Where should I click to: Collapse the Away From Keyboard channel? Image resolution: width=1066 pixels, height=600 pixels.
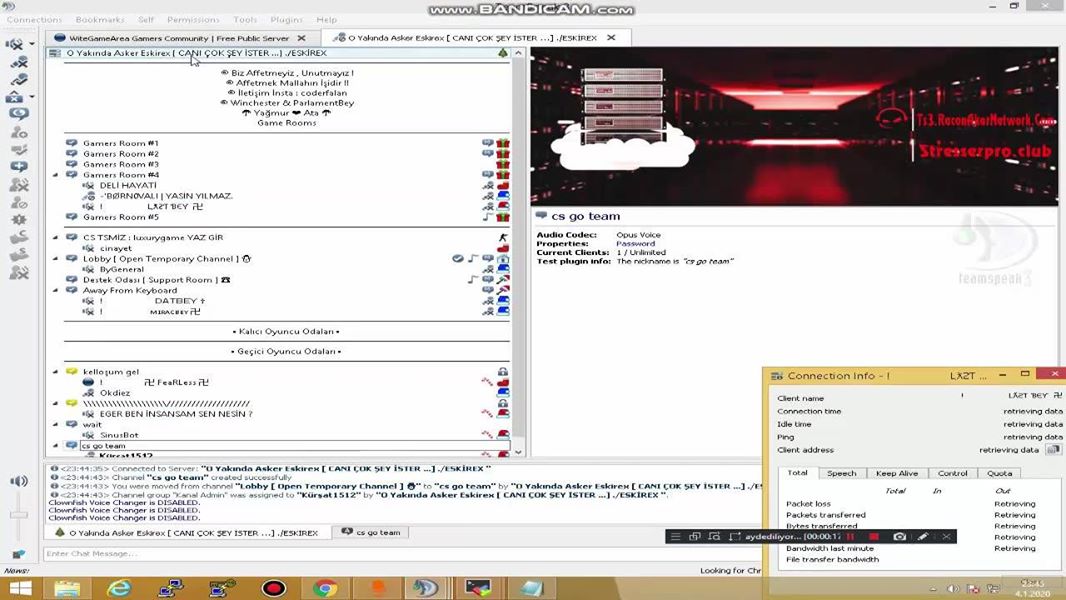click(x=56, y=290)
